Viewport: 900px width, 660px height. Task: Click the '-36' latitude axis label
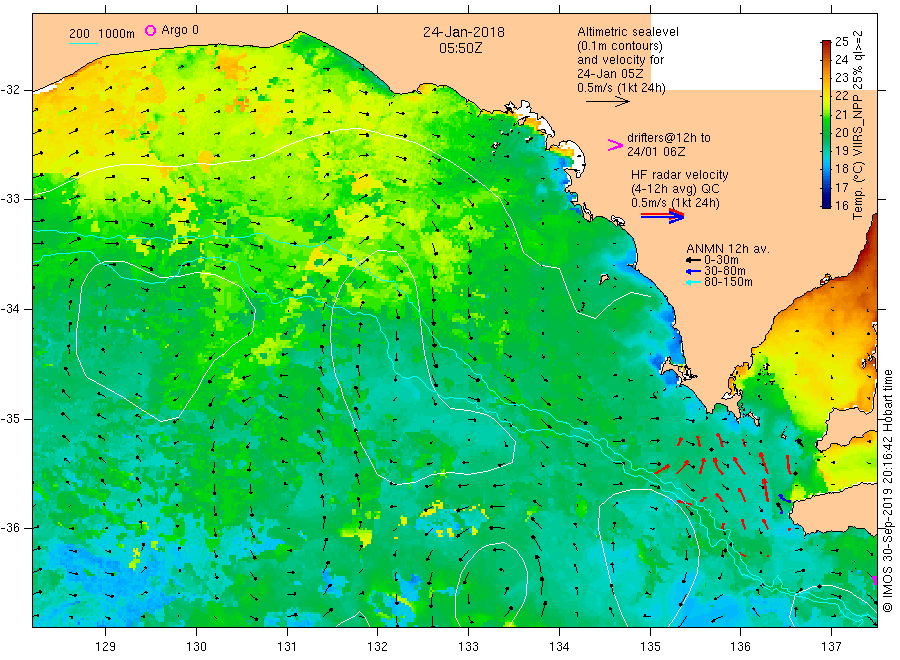coord(11,528)
